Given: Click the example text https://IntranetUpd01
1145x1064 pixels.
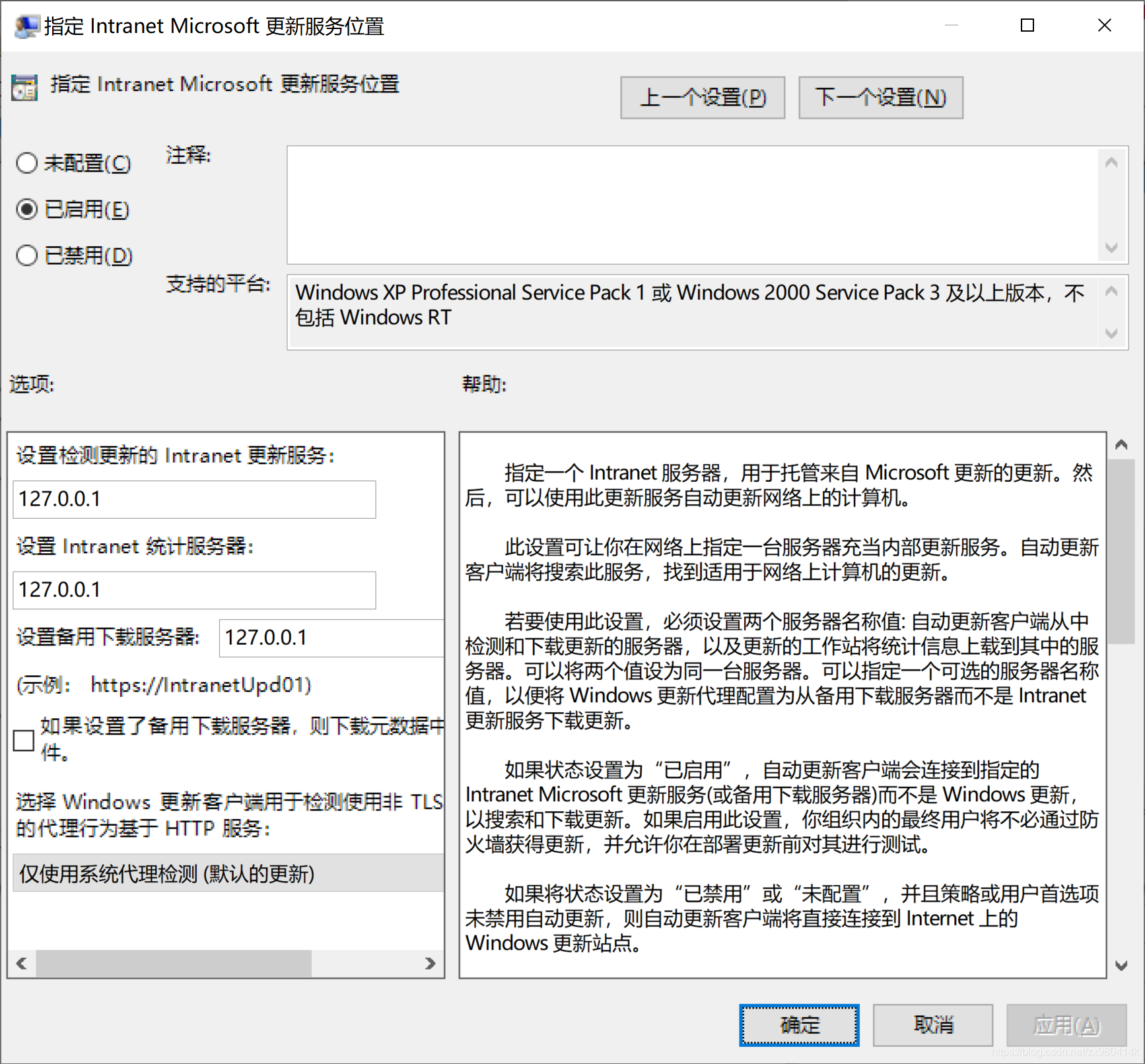Looking at the screenshot, I should coord(196,685).
